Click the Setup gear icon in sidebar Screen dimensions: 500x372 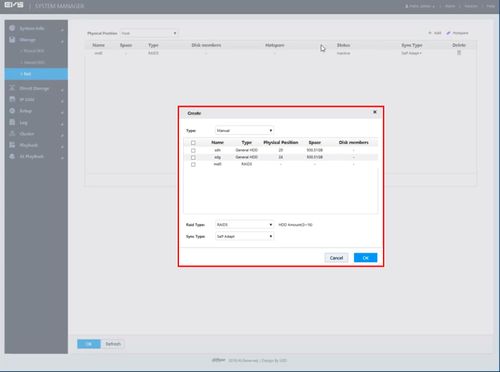[x=12, y=111]
